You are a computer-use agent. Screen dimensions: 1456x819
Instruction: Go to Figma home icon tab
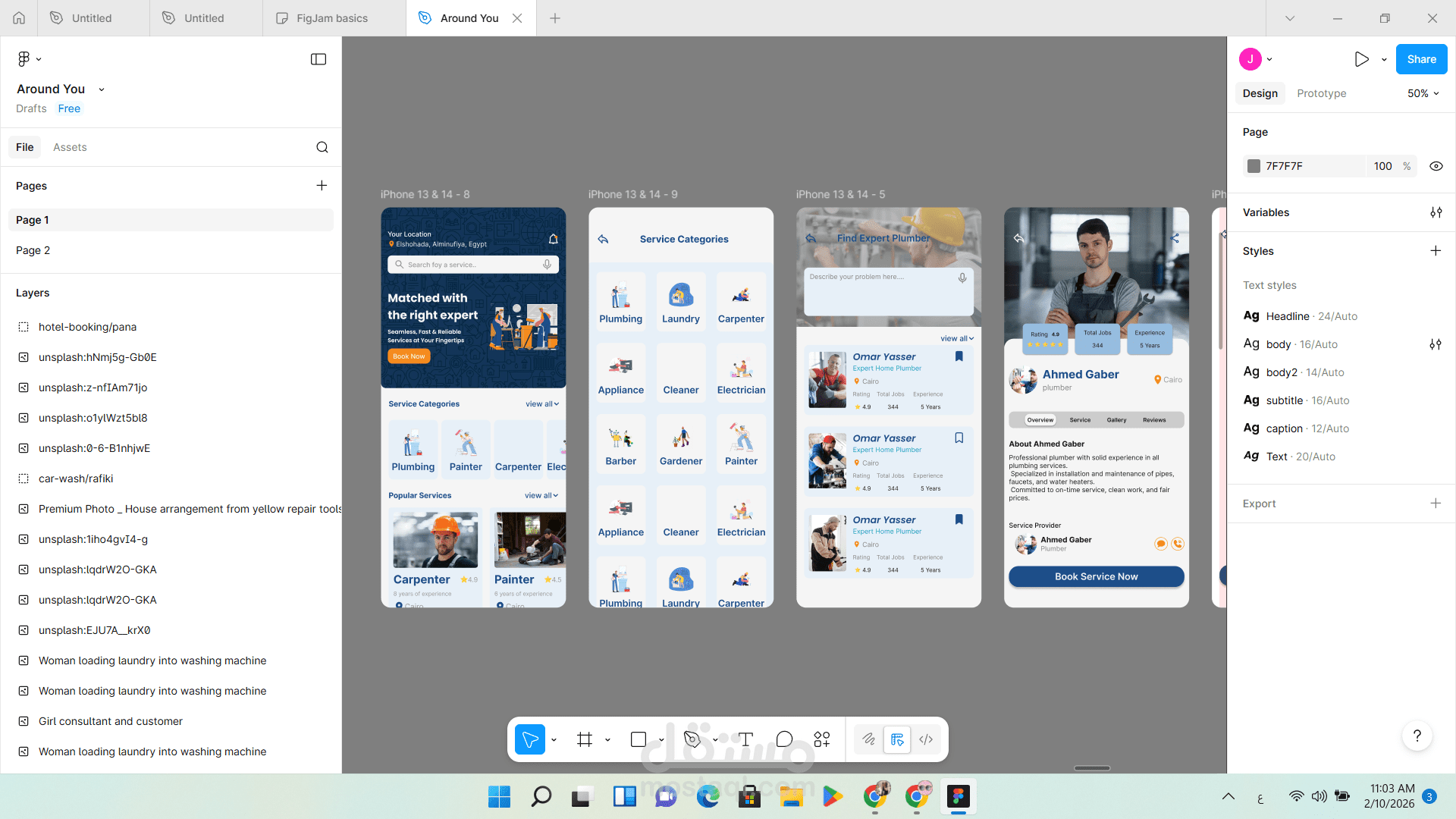coord(19,18)
